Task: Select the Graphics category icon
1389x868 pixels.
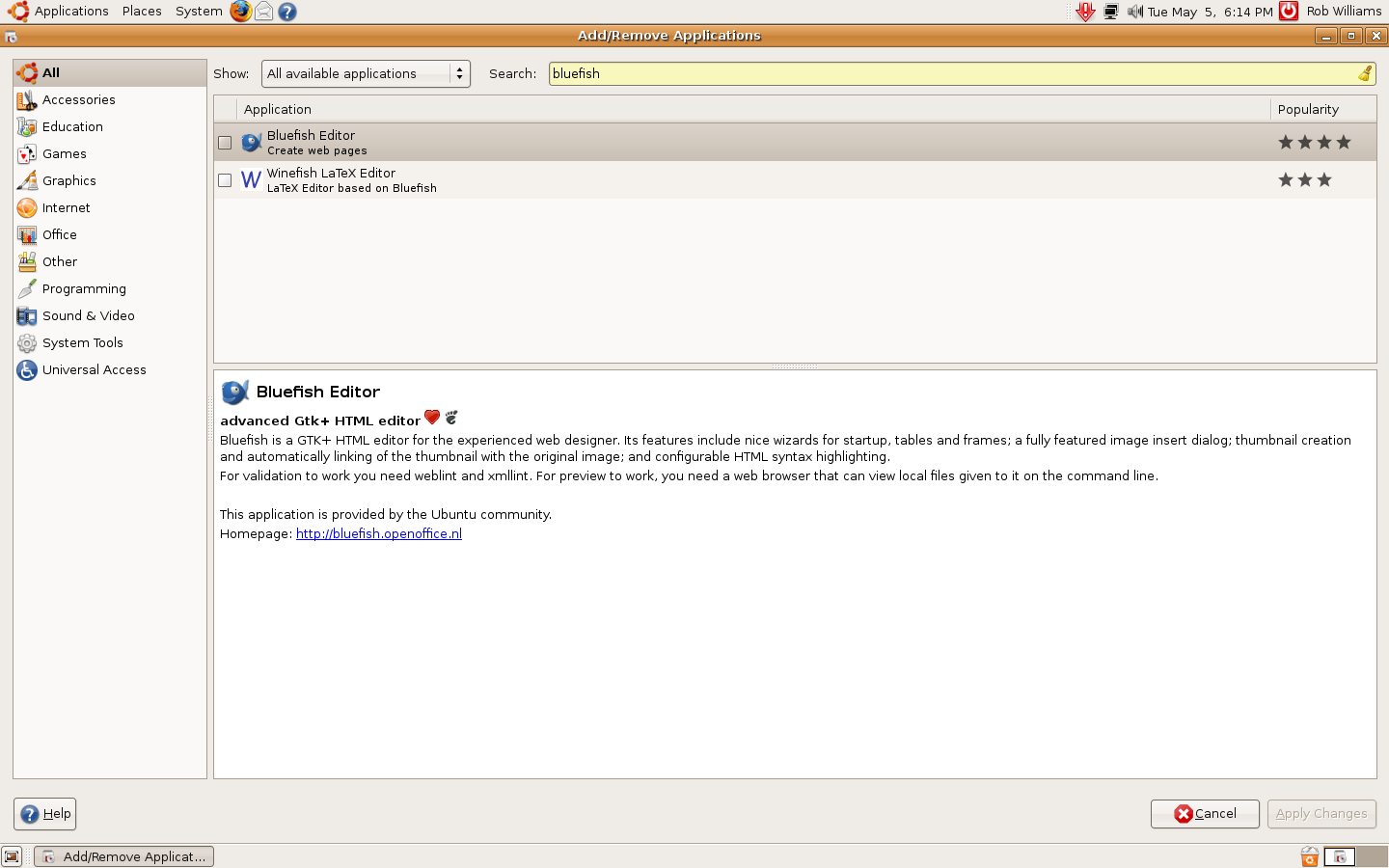Action: (27, 181)
